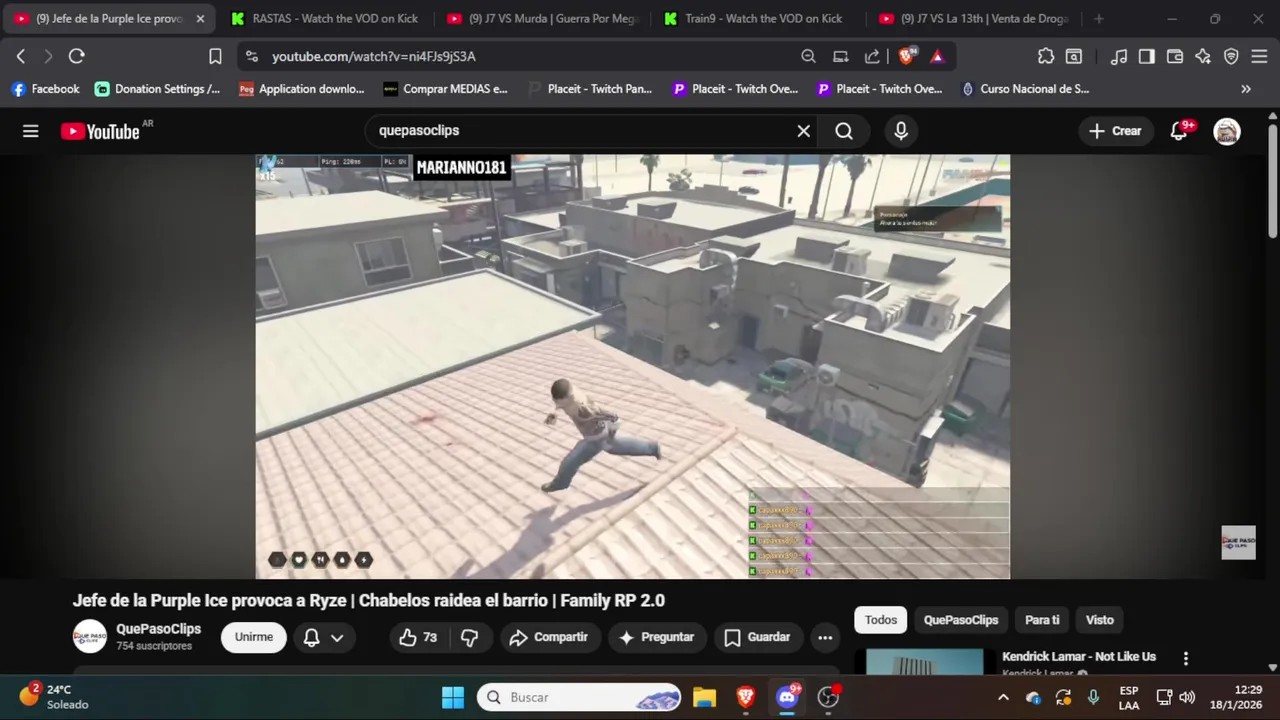Dislike the video

coord(469,637)
